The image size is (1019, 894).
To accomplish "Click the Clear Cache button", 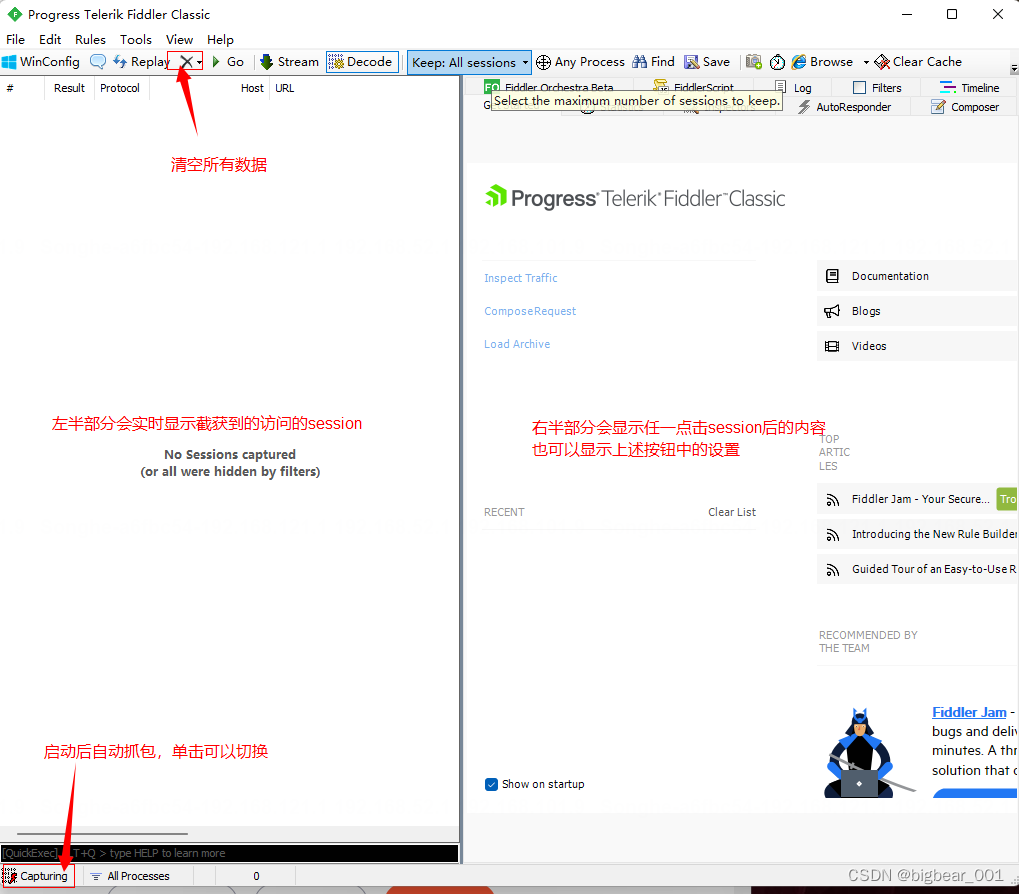I will [918, 62].
